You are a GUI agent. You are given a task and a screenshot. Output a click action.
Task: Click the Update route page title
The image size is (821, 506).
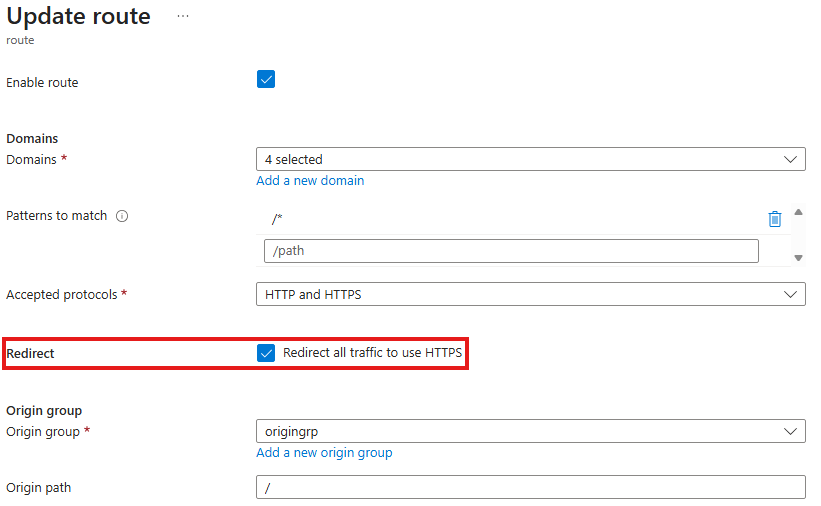coord(79,16)
